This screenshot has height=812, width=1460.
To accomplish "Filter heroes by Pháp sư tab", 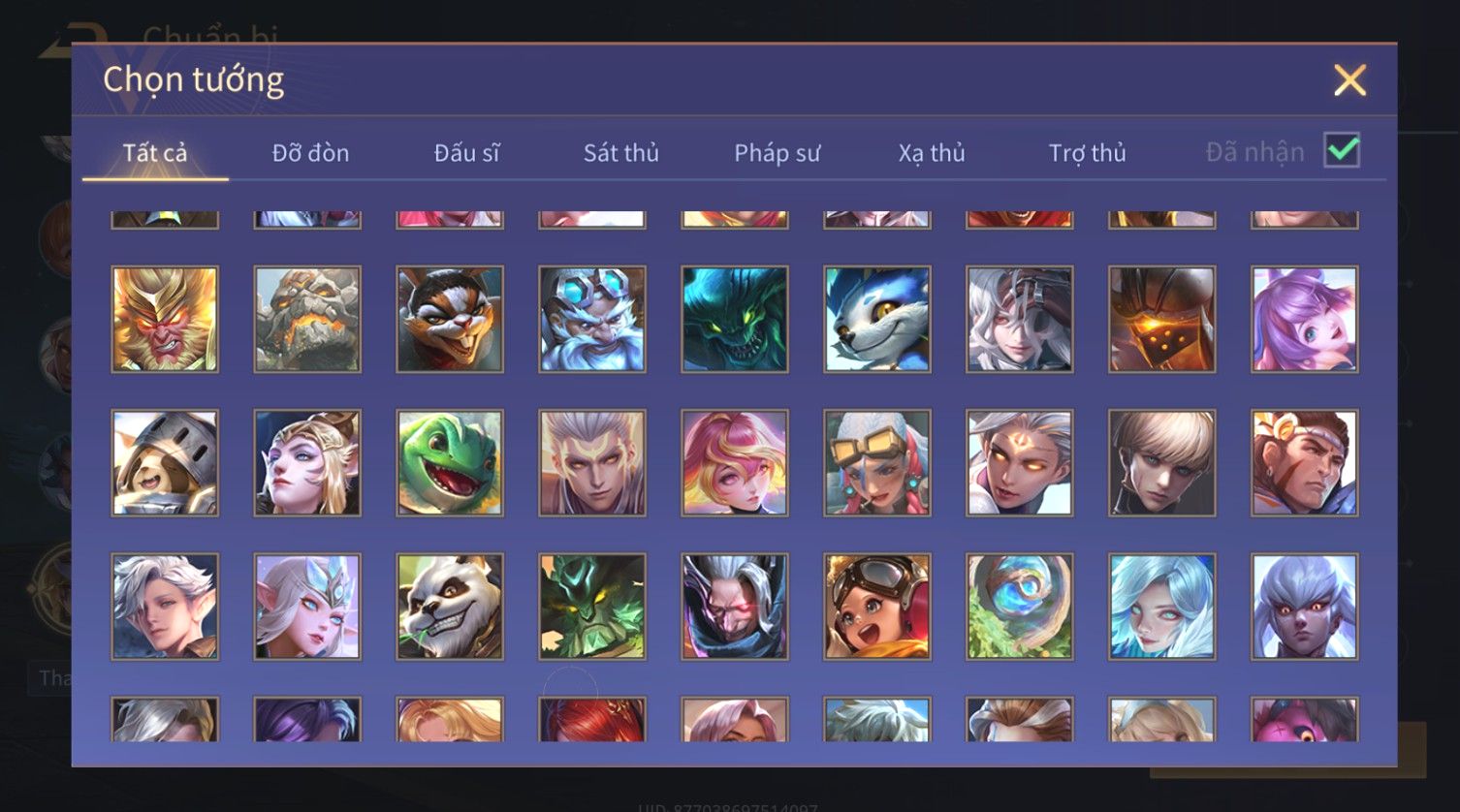I will (x=777, y=153).
